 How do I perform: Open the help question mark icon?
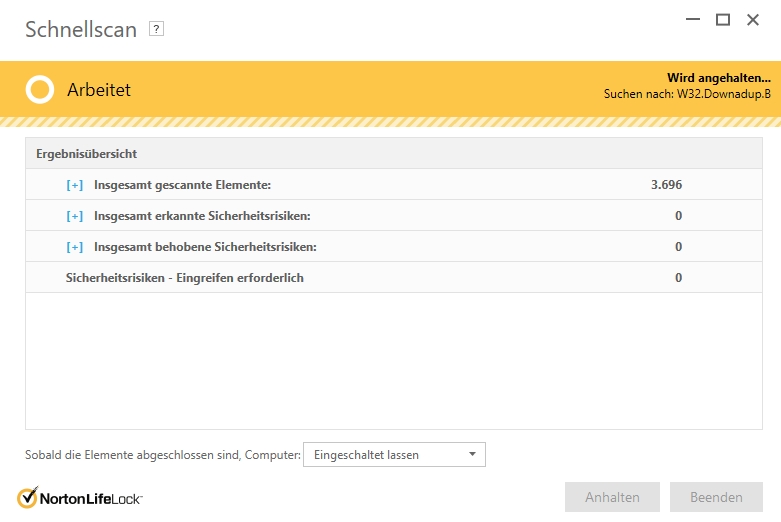tap(156, 29)
